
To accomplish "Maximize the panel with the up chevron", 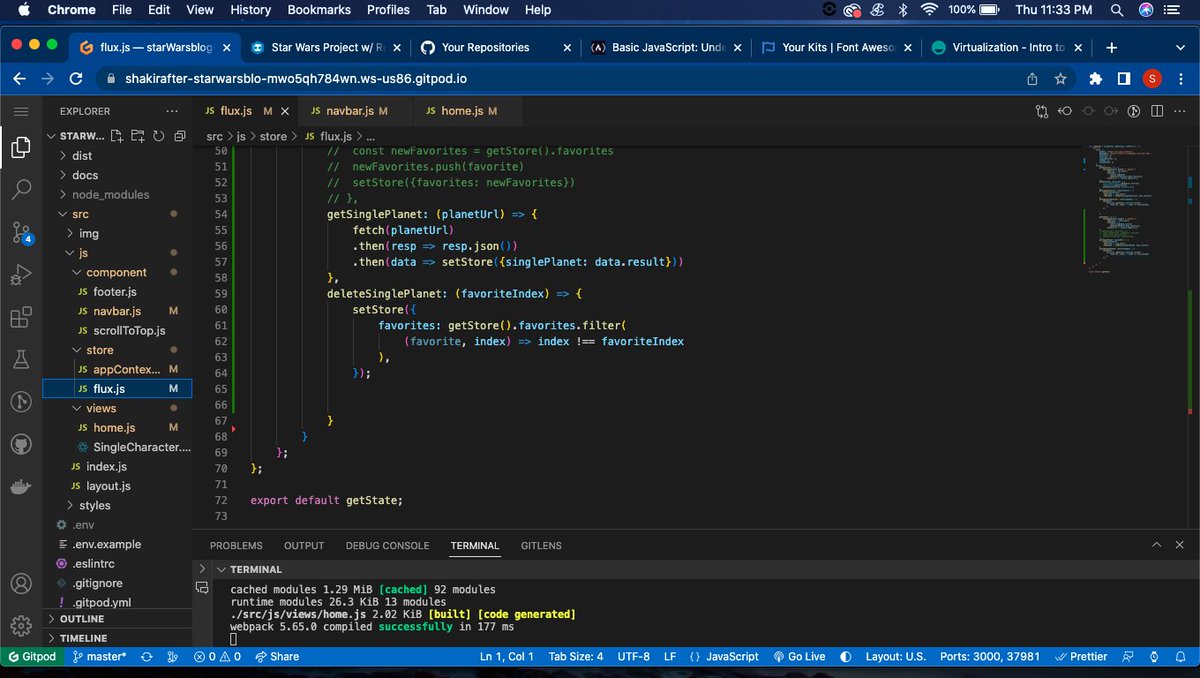I will coord(1157,546).
